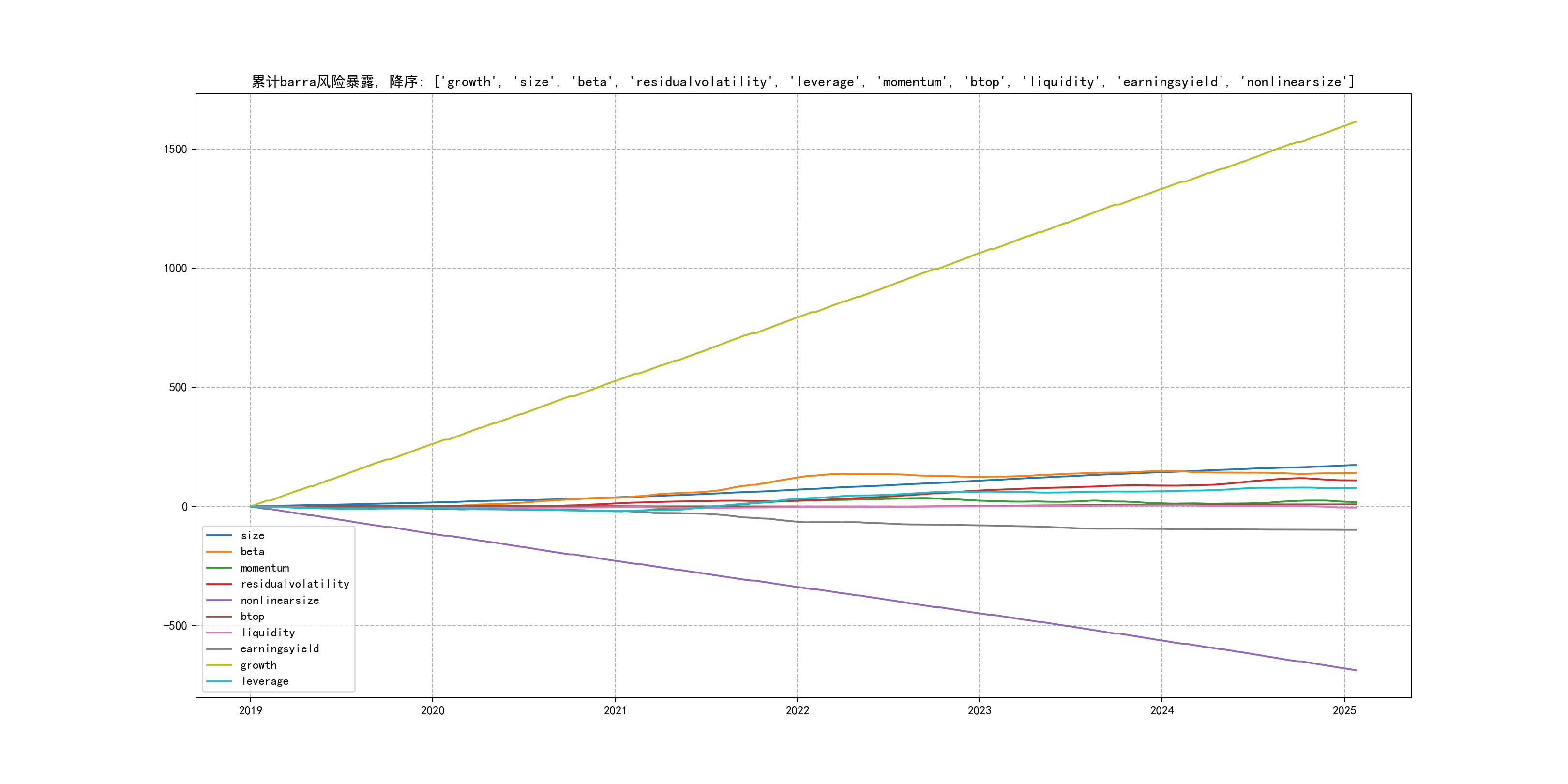Click the −500 y-axis tick label
The image size is (1568, 784).
coord(174,626)
